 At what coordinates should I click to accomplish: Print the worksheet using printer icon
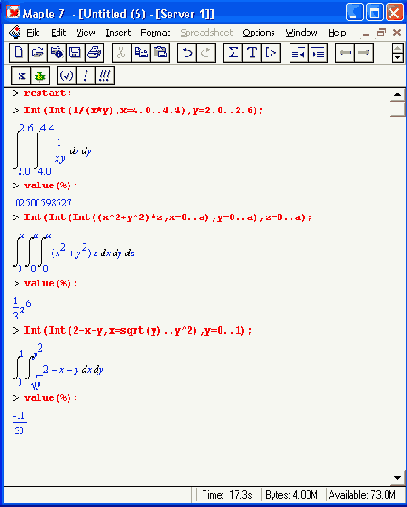[94, 53]
